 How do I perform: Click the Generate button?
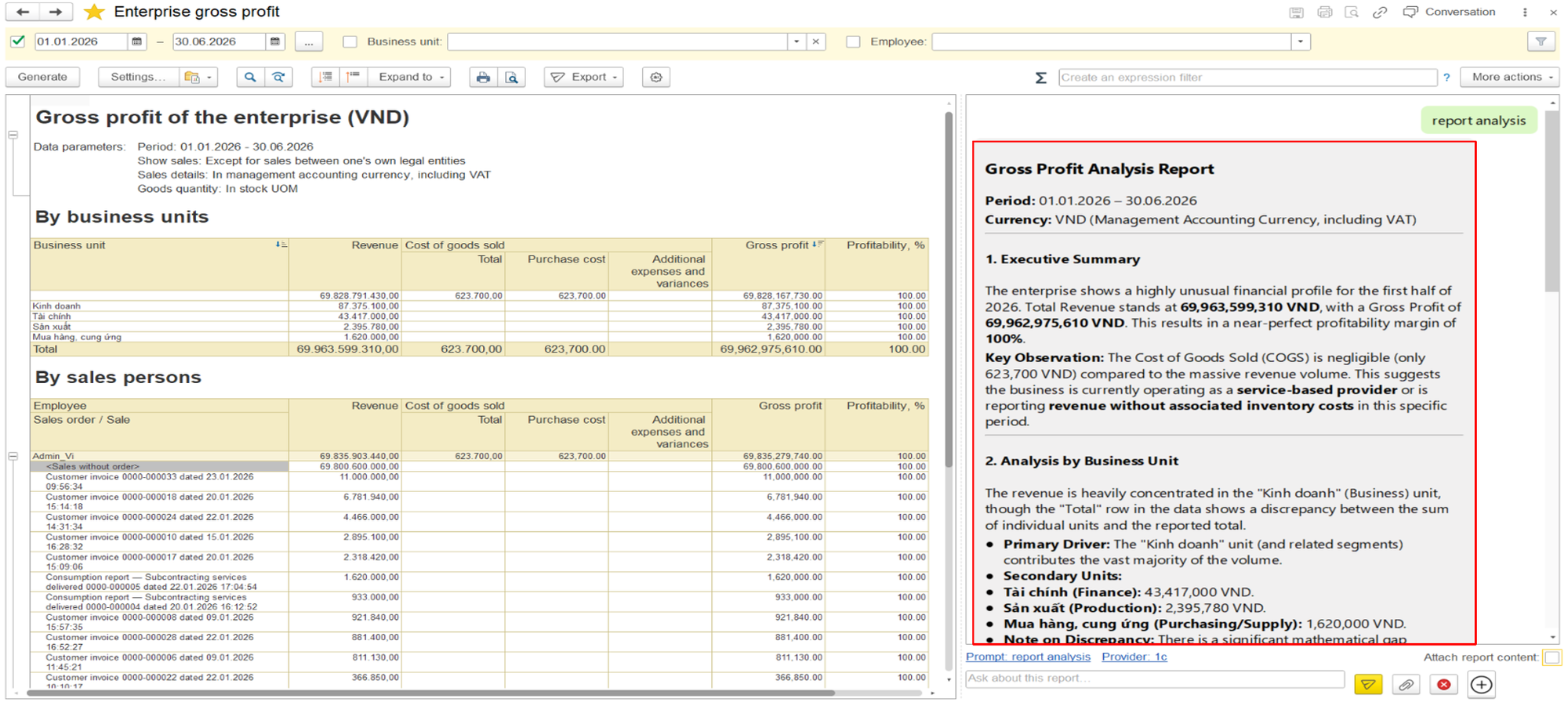click(x=42, y=77)
